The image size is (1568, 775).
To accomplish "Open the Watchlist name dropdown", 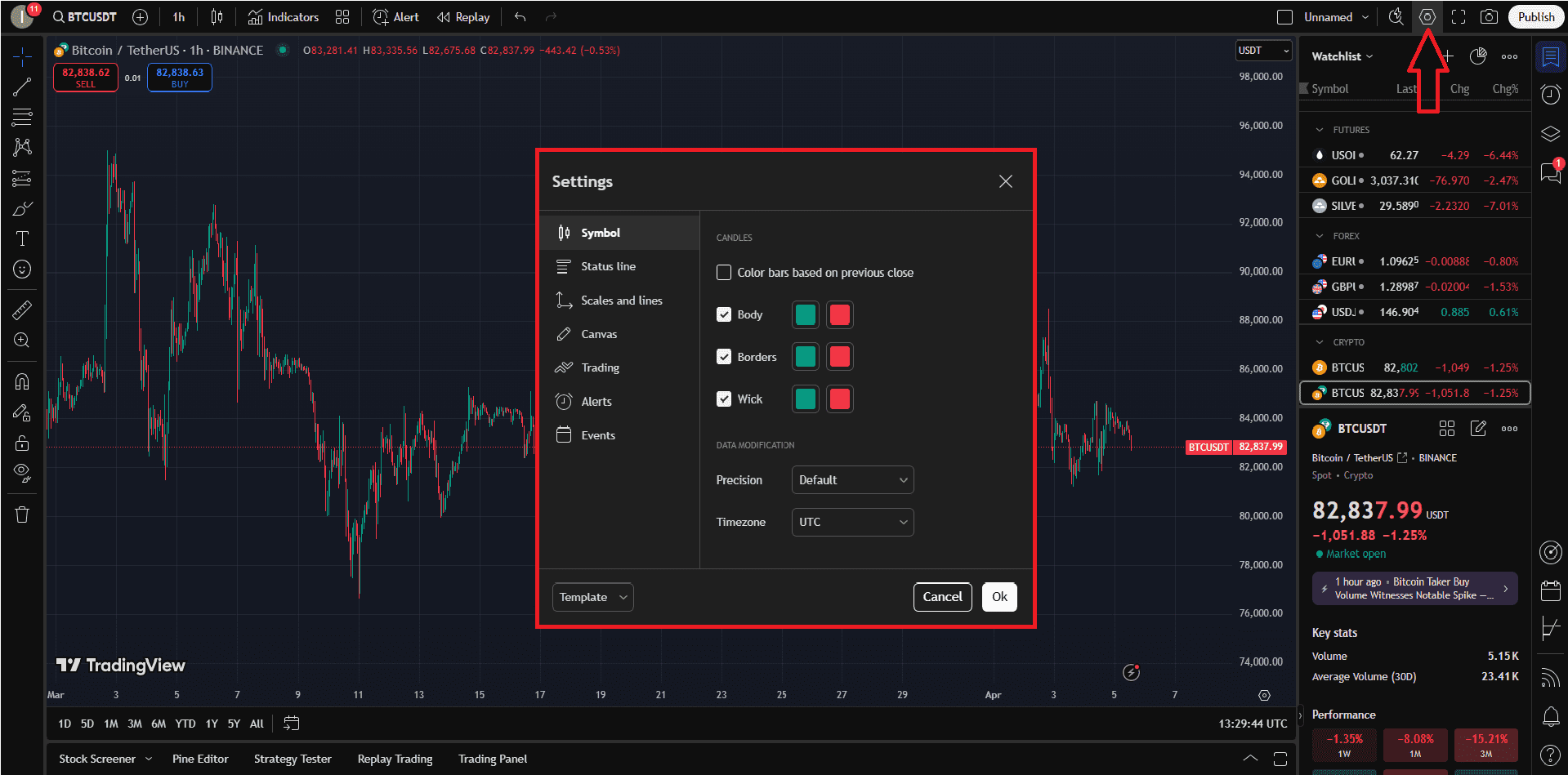I will point(1342,56).
